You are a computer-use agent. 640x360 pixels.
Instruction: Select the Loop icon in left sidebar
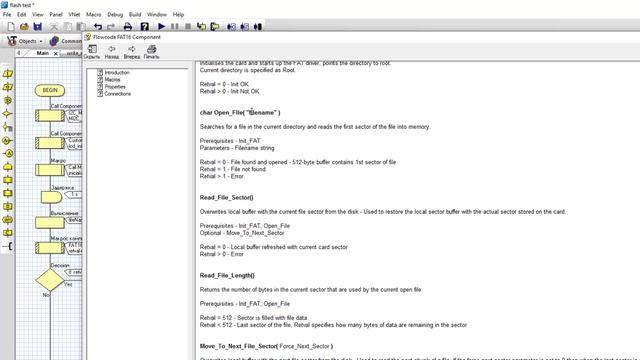[7, 167]
